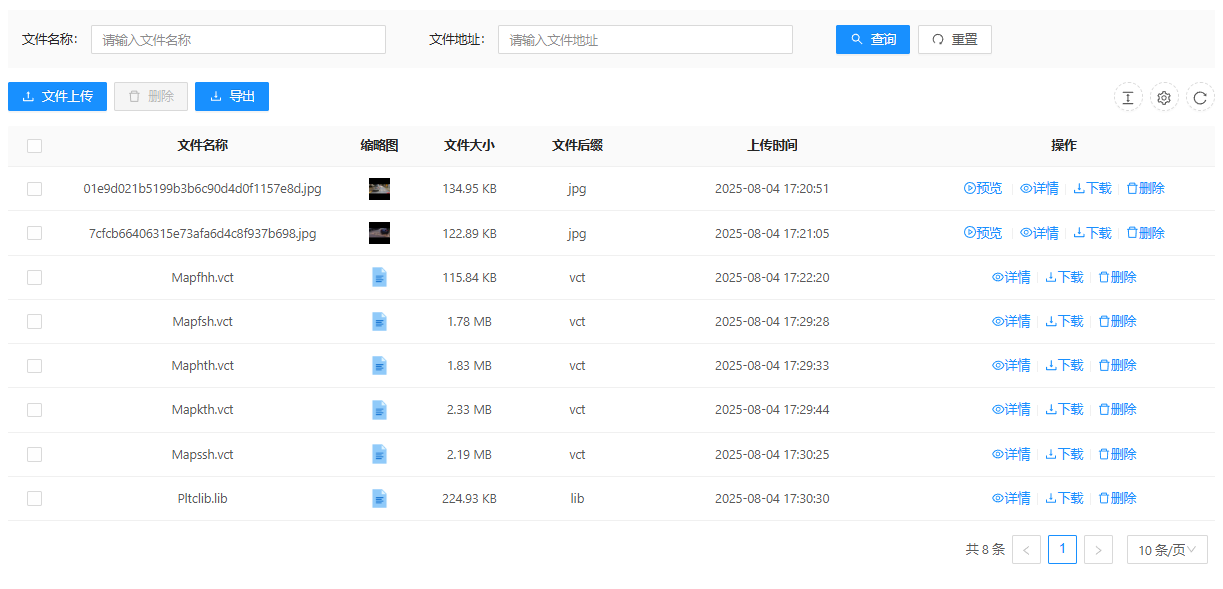Click file icon for Pltclib.lib

379,498
